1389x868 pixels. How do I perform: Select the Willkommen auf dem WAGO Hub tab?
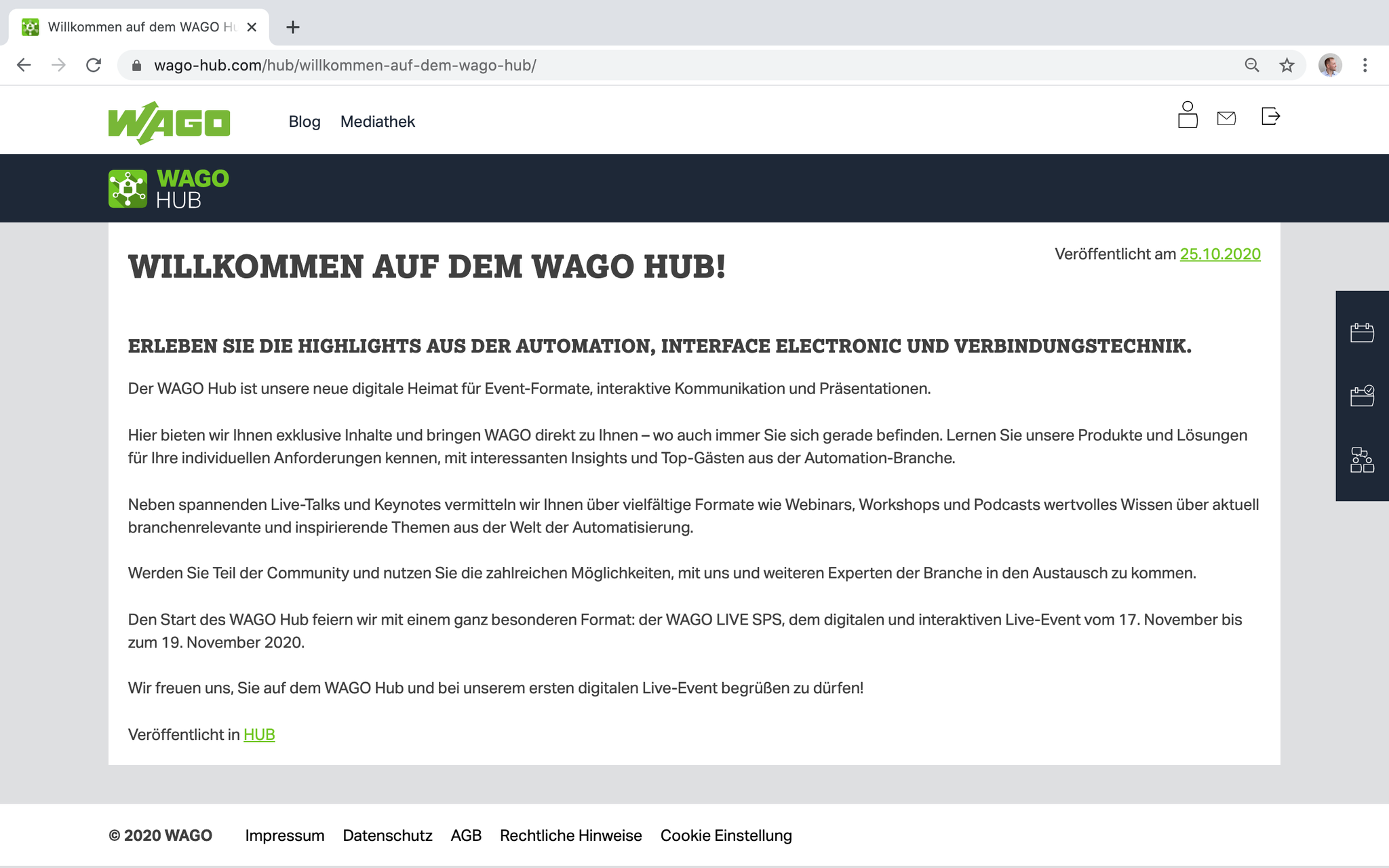(x=139, y=27)
